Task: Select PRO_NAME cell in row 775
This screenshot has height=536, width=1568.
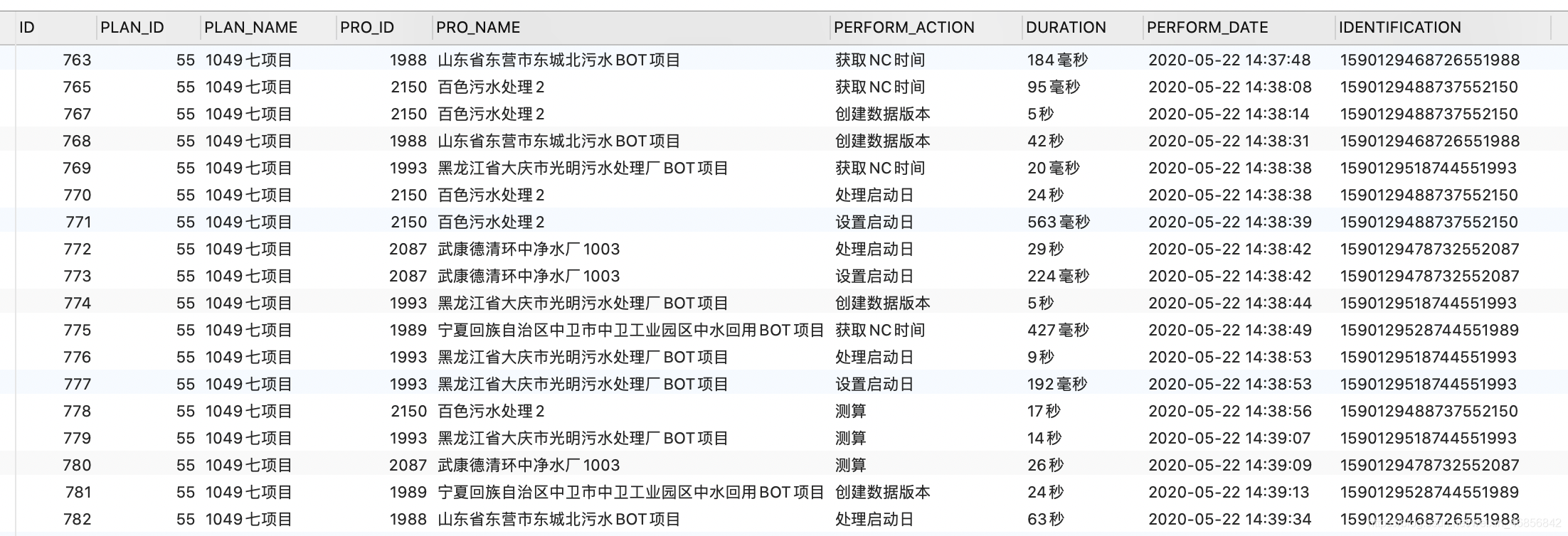Action: [630, 331]
